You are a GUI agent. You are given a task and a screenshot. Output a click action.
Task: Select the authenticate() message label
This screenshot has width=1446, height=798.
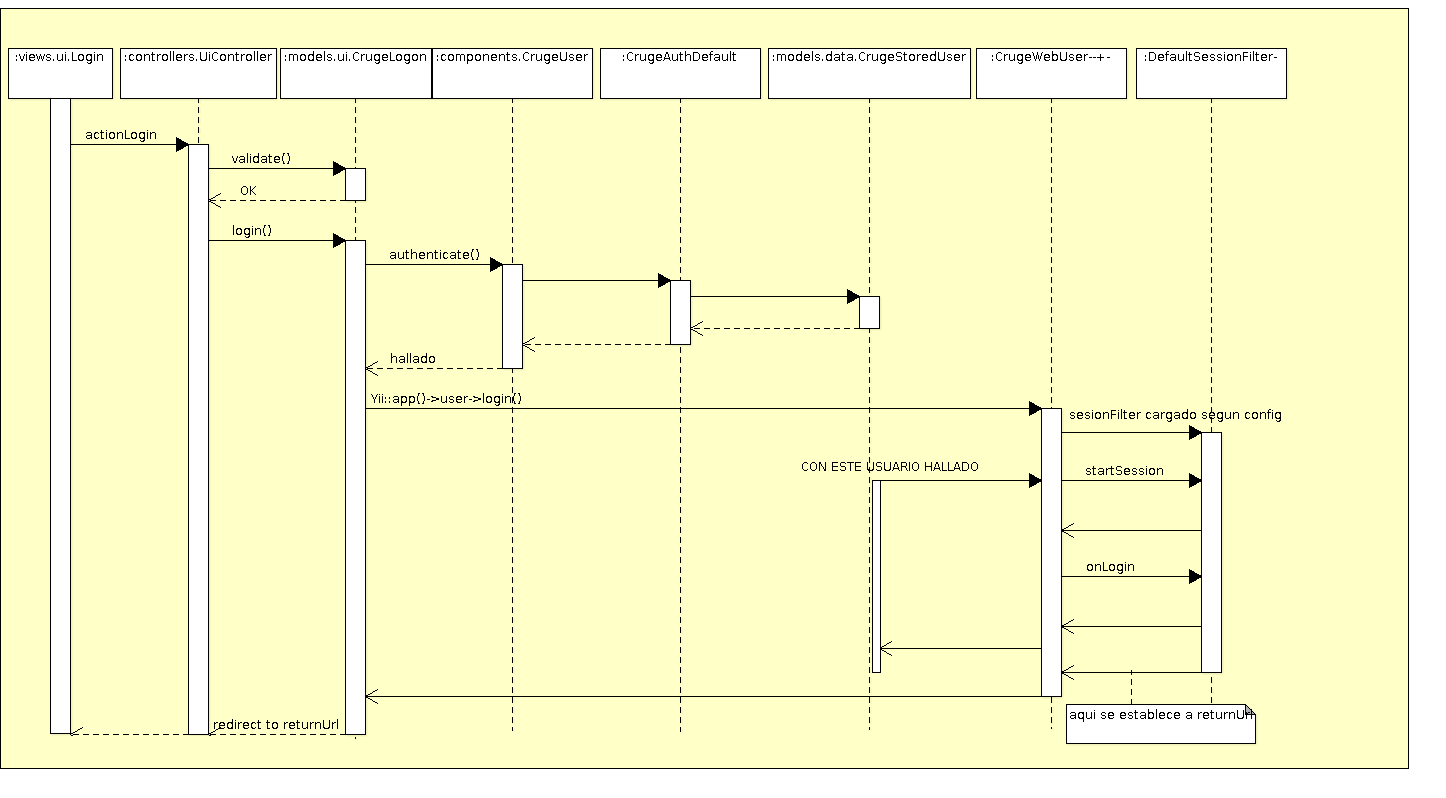[434, 255]
